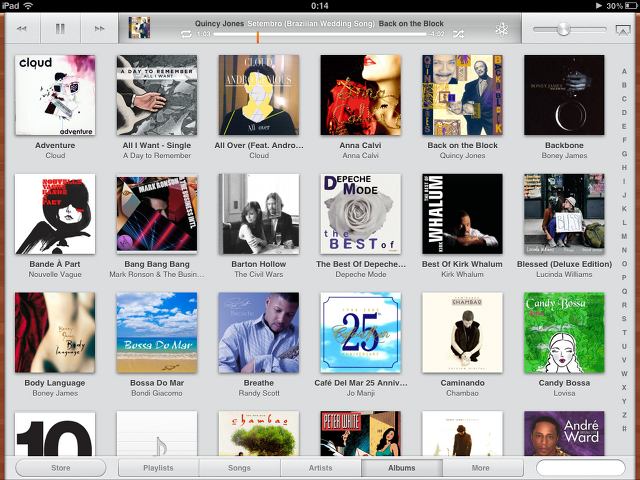Open Barton Hollow album cover
This screenshot has height=480, width=640.
[x=259, y=214]
